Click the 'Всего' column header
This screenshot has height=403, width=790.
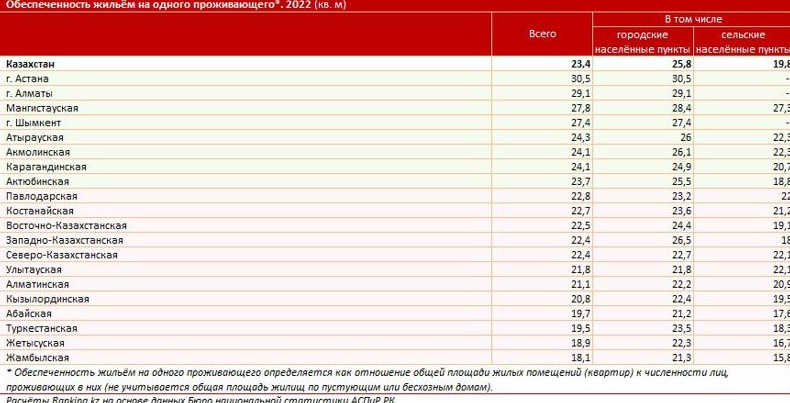tap(541, 34)
